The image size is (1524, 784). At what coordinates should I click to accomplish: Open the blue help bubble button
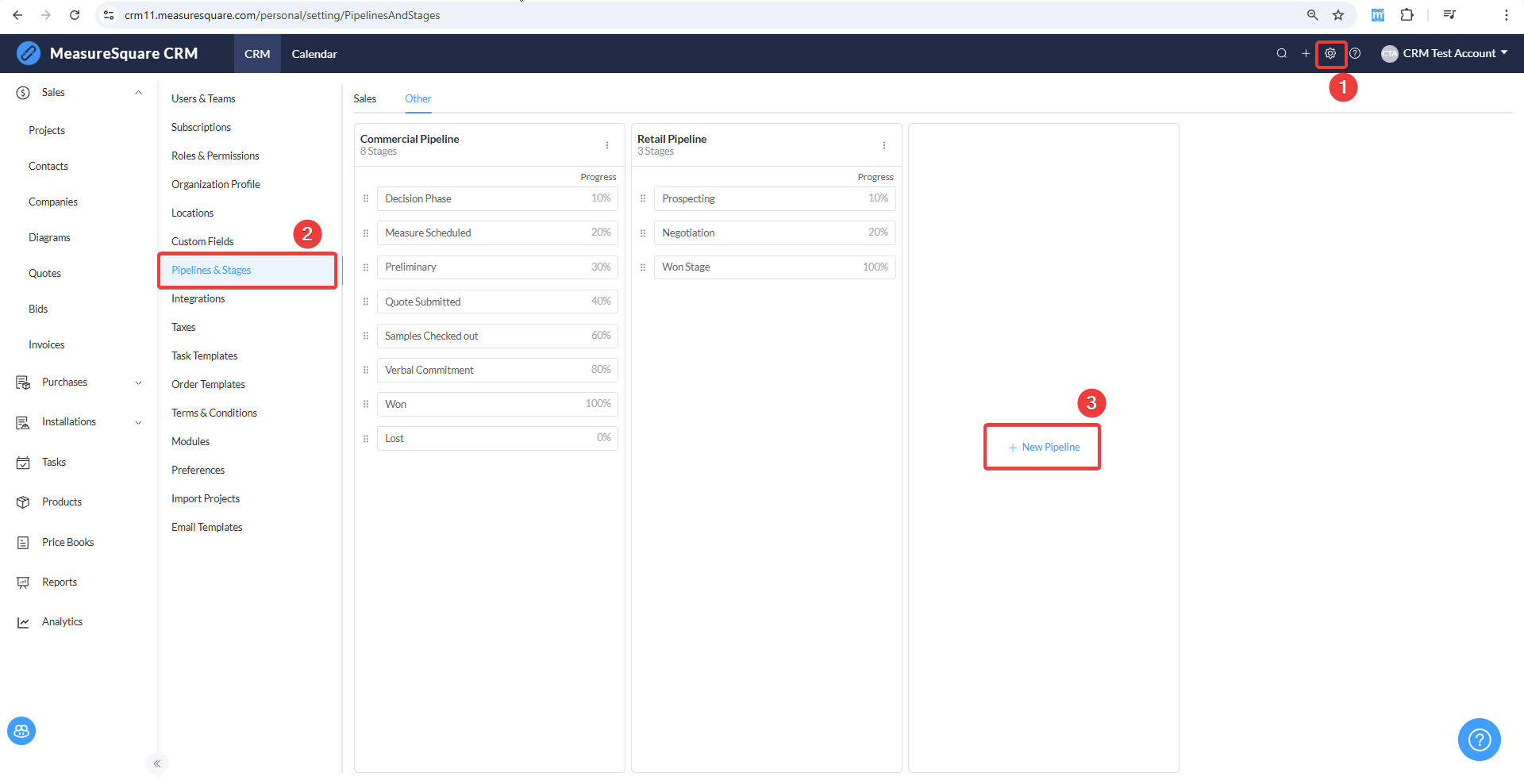(x=1479, y=740)
